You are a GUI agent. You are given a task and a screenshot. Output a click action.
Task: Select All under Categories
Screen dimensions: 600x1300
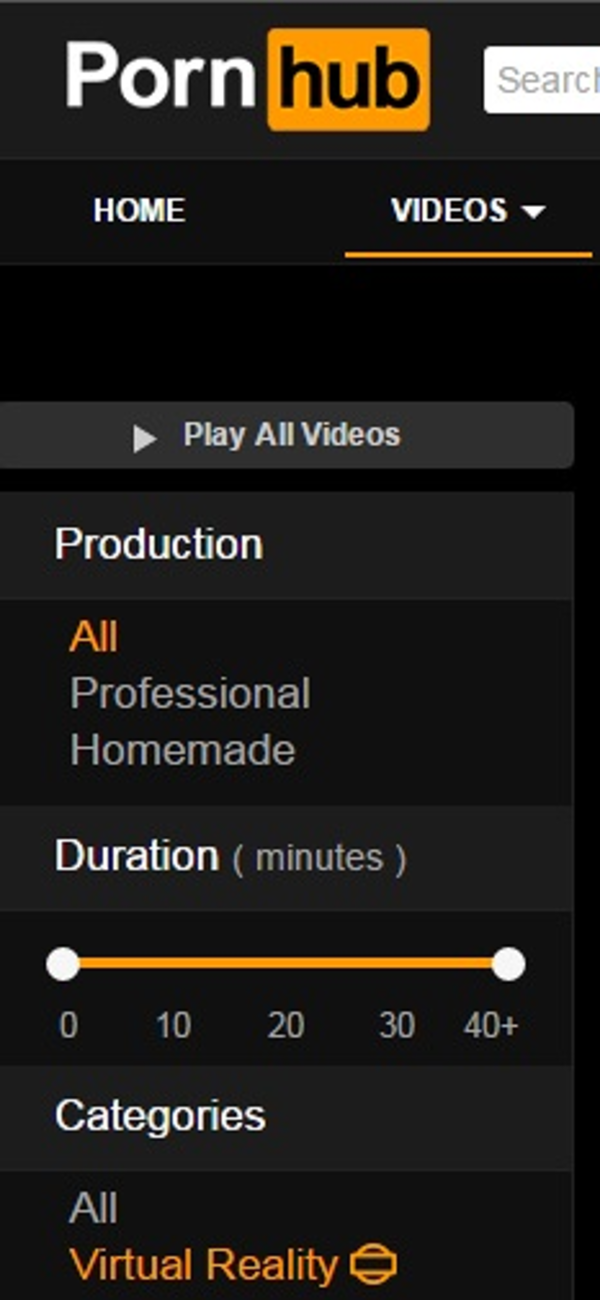coord(94,1209)
